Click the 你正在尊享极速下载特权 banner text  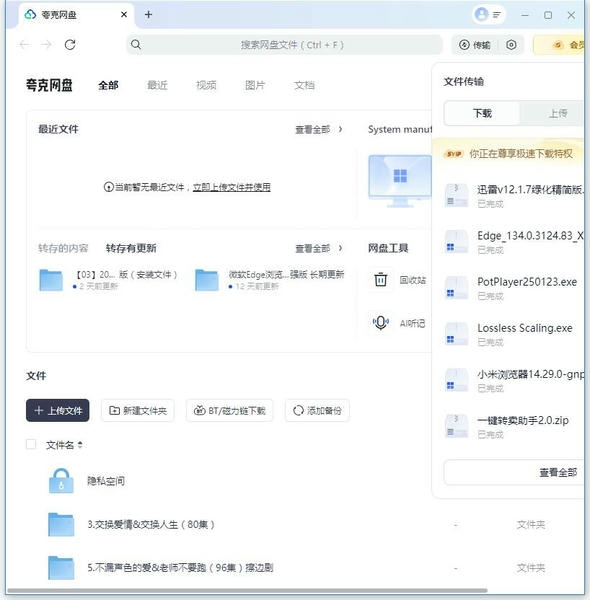click(521, 154)
